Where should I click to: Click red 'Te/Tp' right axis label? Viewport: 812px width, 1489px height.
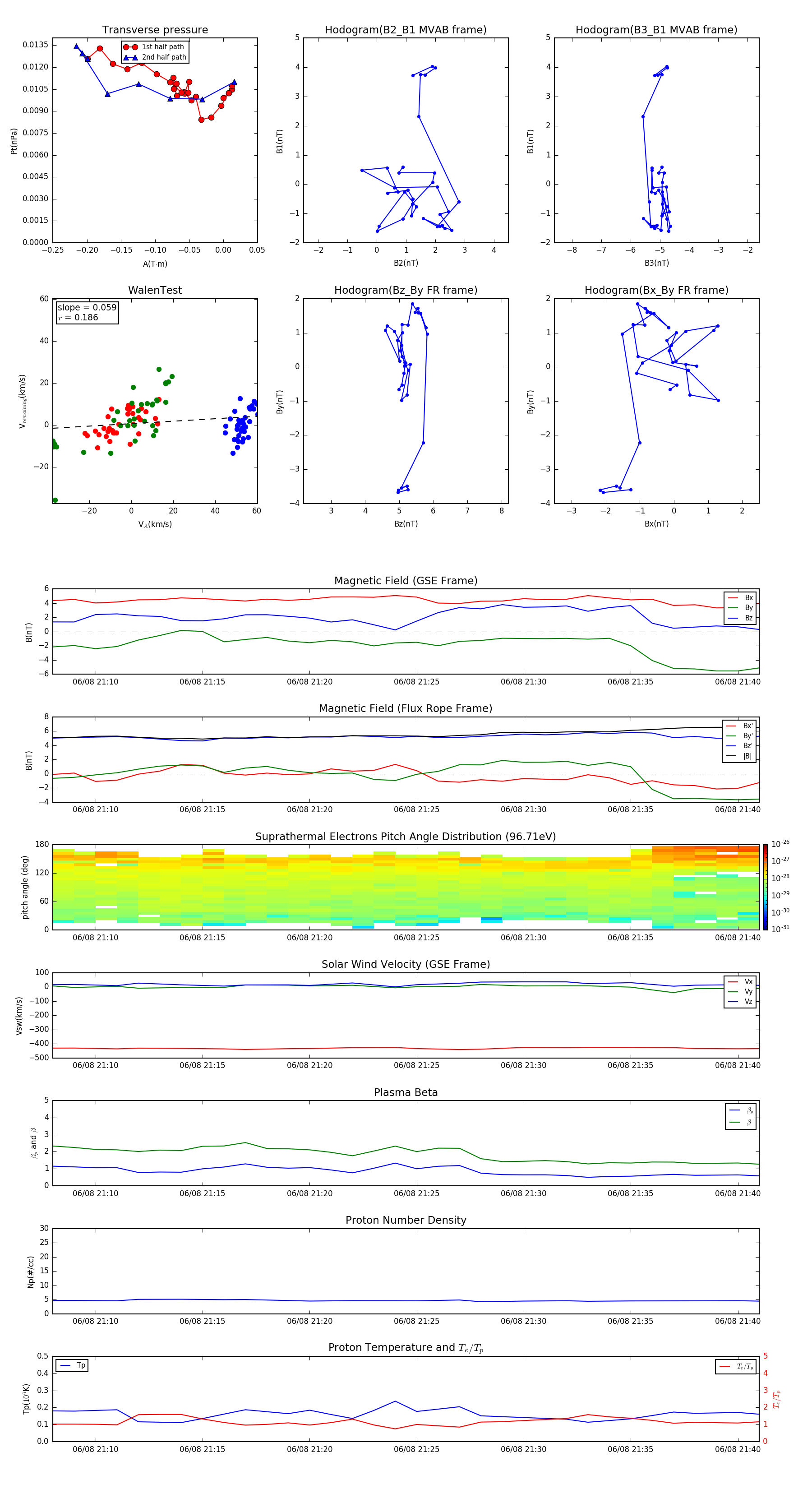[x=777, y=1399]
